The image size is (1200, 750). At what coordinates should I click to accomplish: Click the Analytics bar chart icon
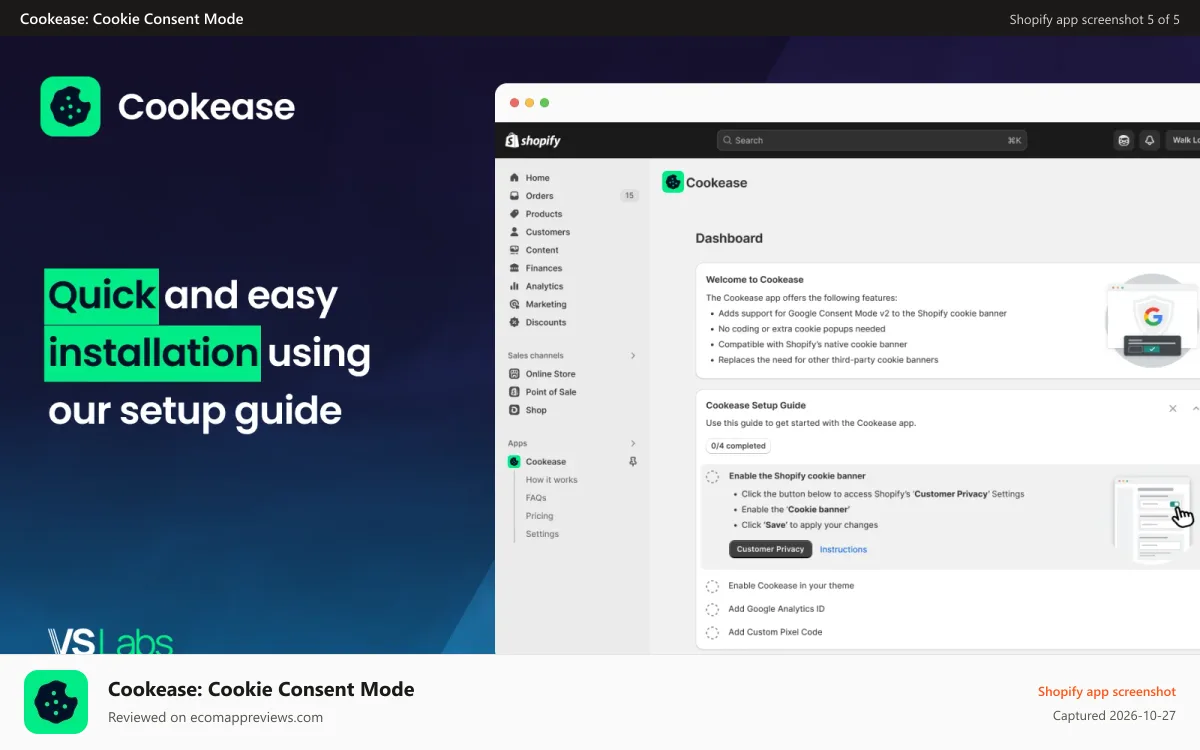514,286
